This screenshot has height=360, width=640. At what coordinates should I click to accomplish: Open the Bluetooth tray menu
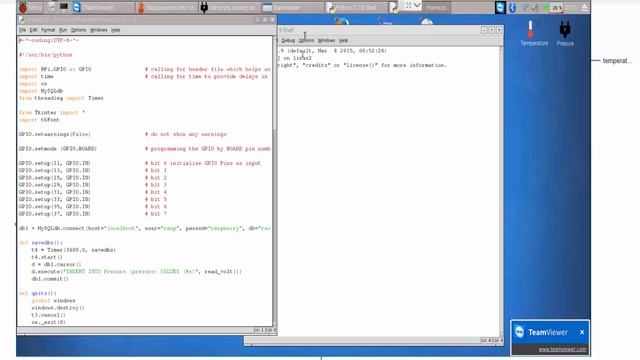[x=513, y=7]
